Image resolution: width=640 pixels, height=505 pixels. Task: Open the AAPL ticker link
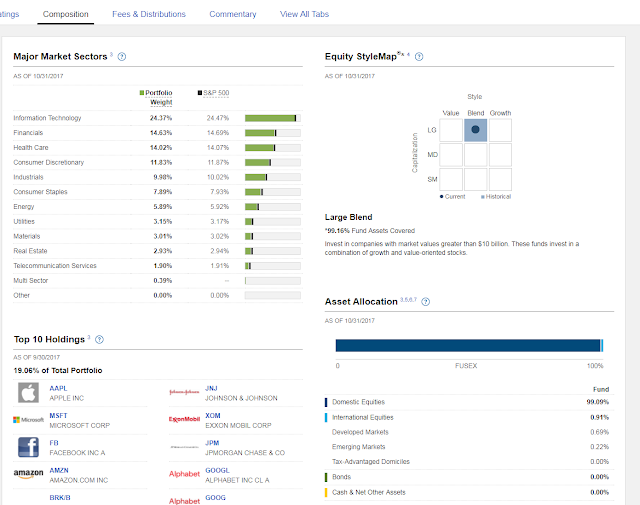tap(58, 388)
